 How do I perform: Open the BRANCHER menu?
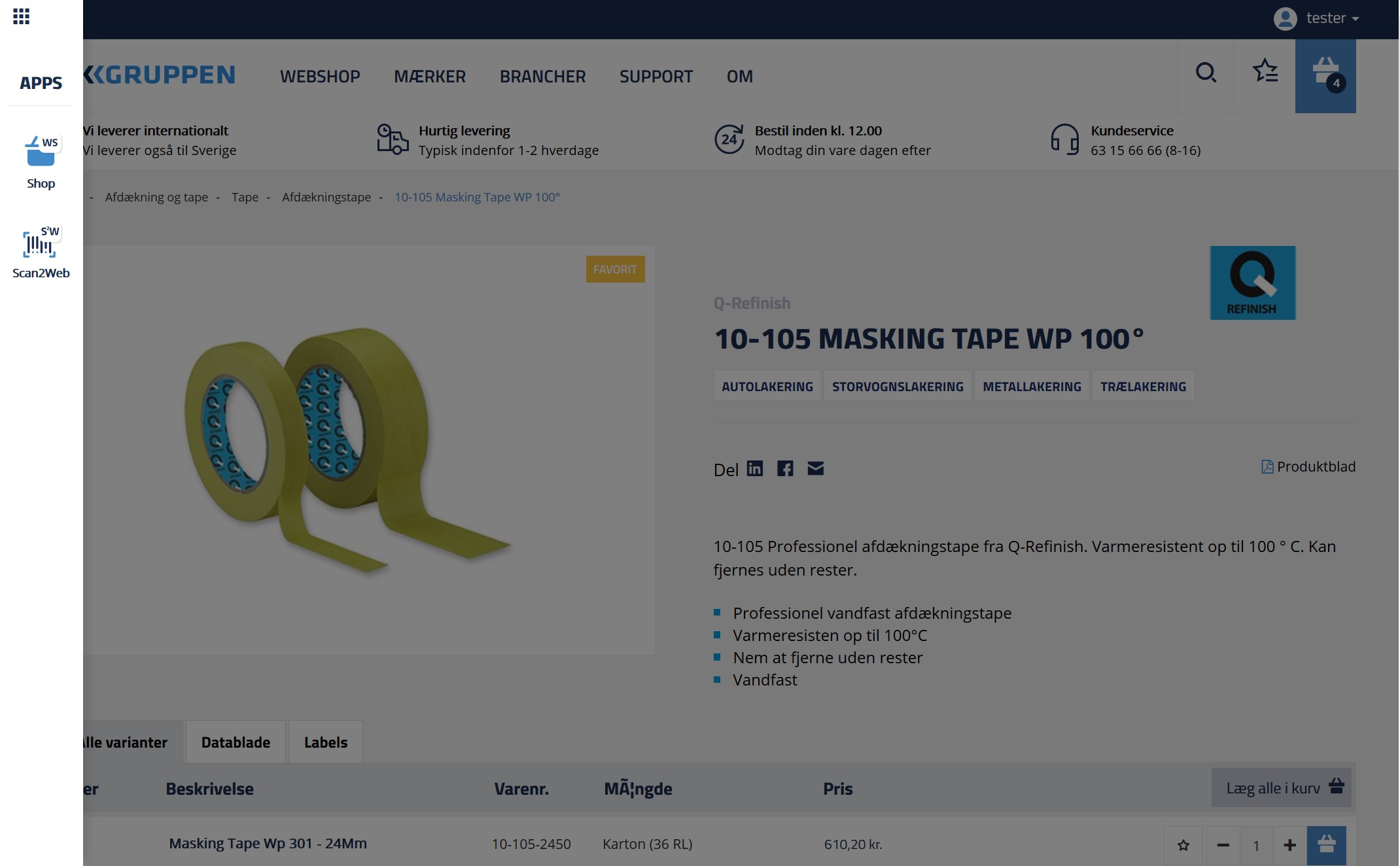pyautogui.click(x=543, y=77)
